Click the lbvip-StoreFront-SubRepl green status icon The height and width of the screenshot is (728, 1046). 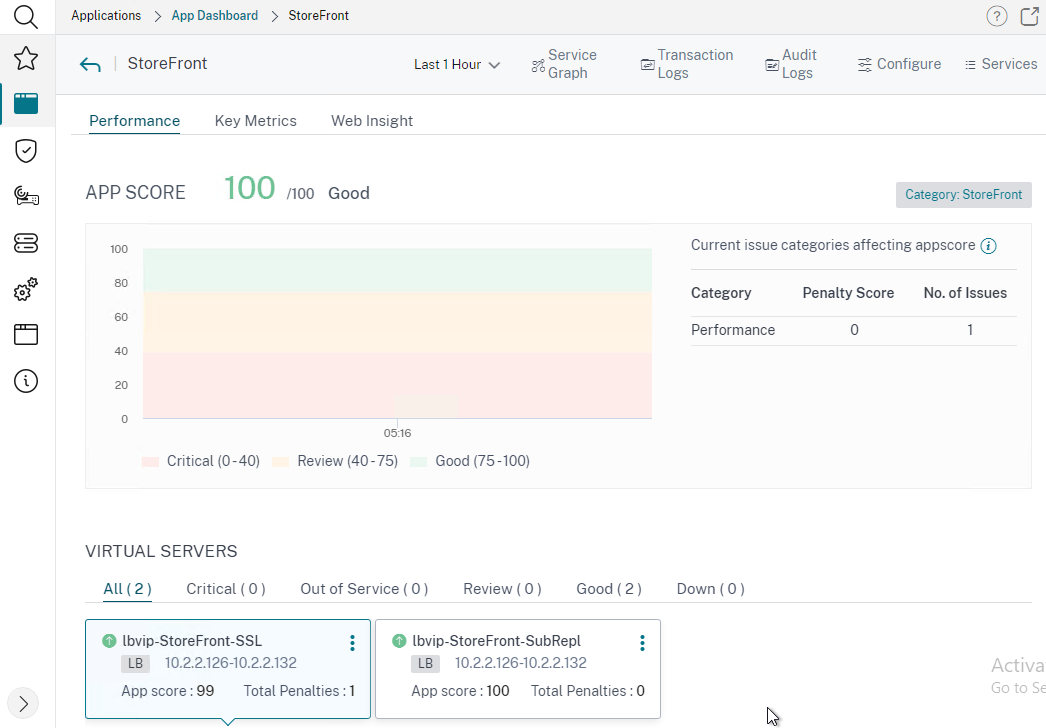tap(399, 641)
